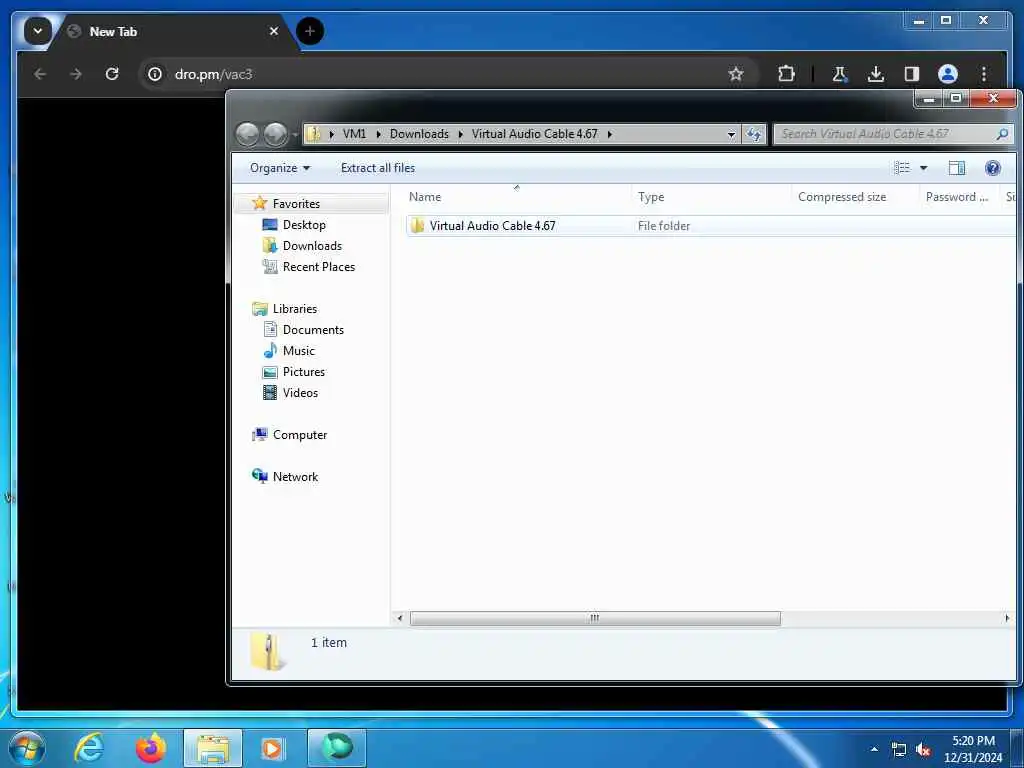This screenshot has width=1024, height=768.
Task: Open Windows Media Player from taskbar
Action: 272,748
